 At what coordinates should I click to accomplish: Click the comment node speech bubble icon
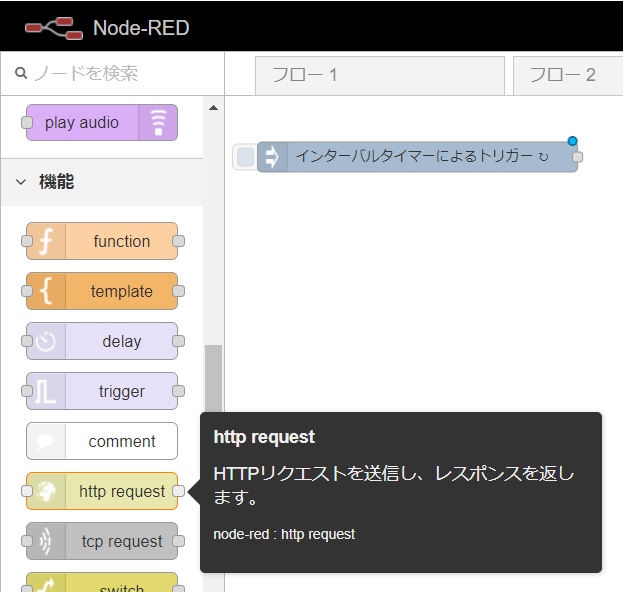46,441
